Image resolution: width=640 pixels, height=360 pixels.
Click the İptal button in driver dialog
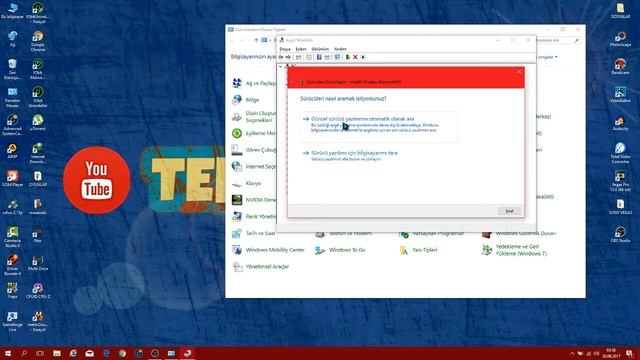point(509,211)
